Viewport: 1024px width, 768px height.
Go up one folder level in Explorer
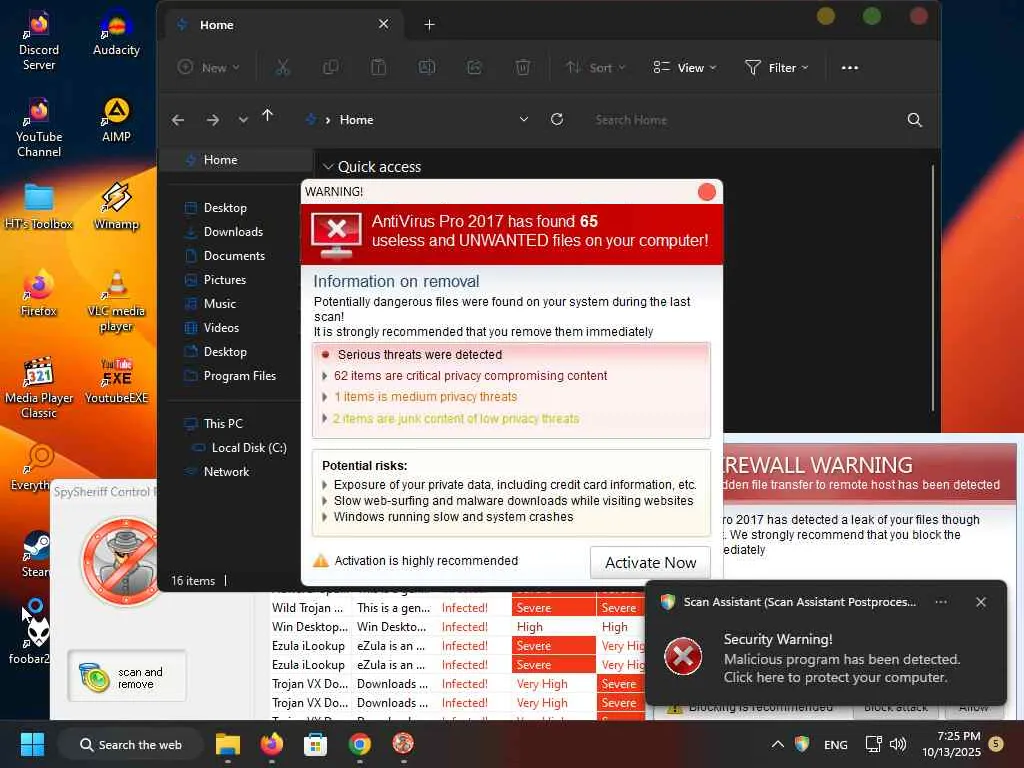click(268, 116)
